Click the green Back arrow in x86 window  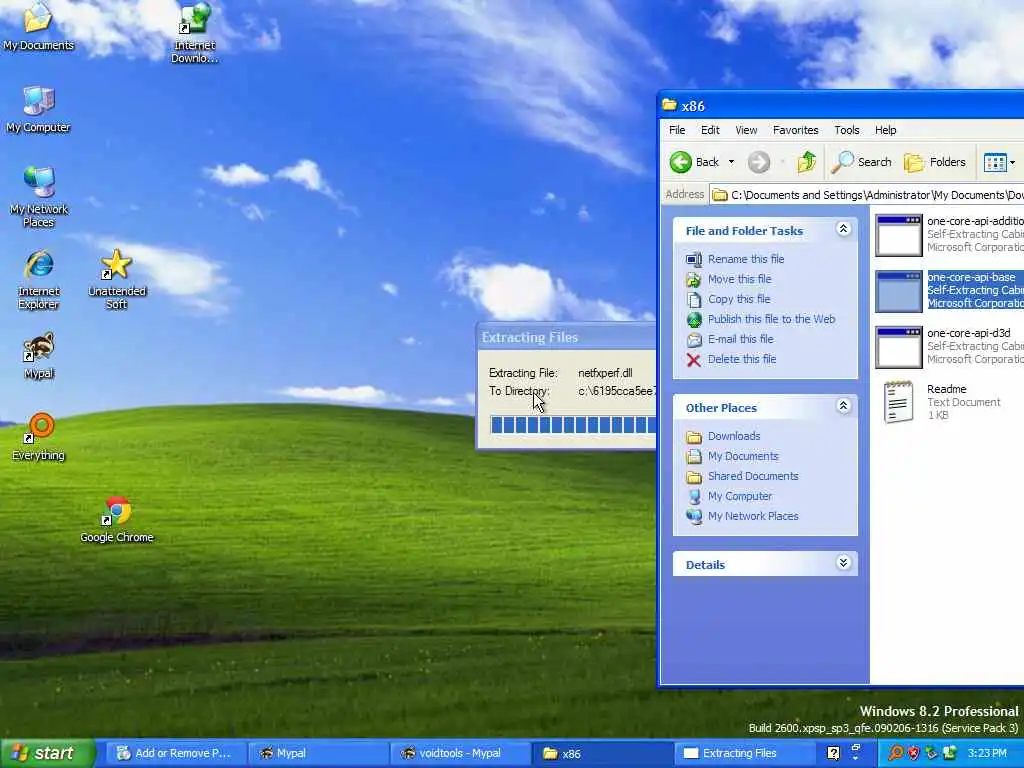click(x=680, y=162)
